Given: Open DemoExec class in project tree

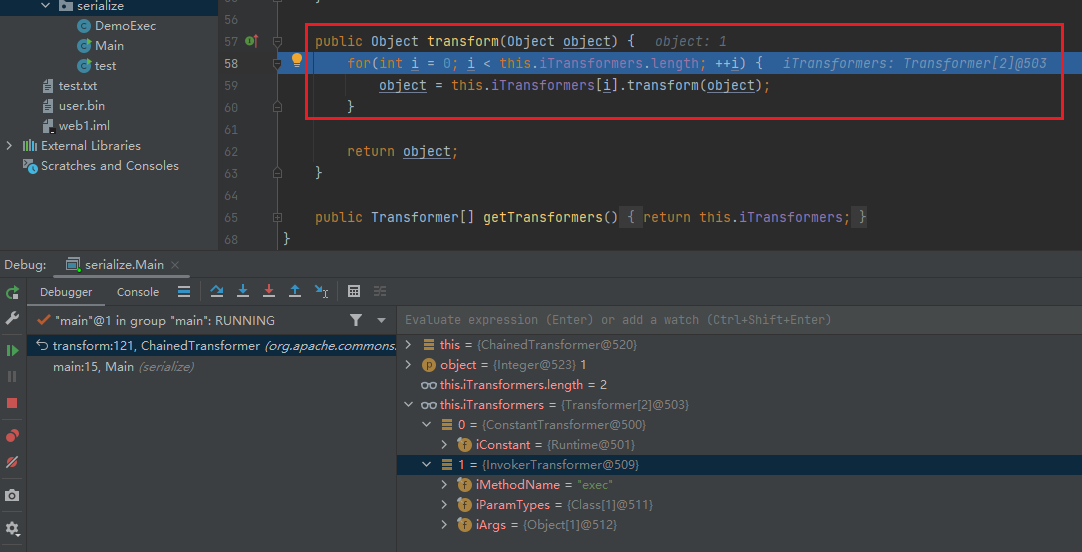Looking at the screenshot, I should coord(126,26).
